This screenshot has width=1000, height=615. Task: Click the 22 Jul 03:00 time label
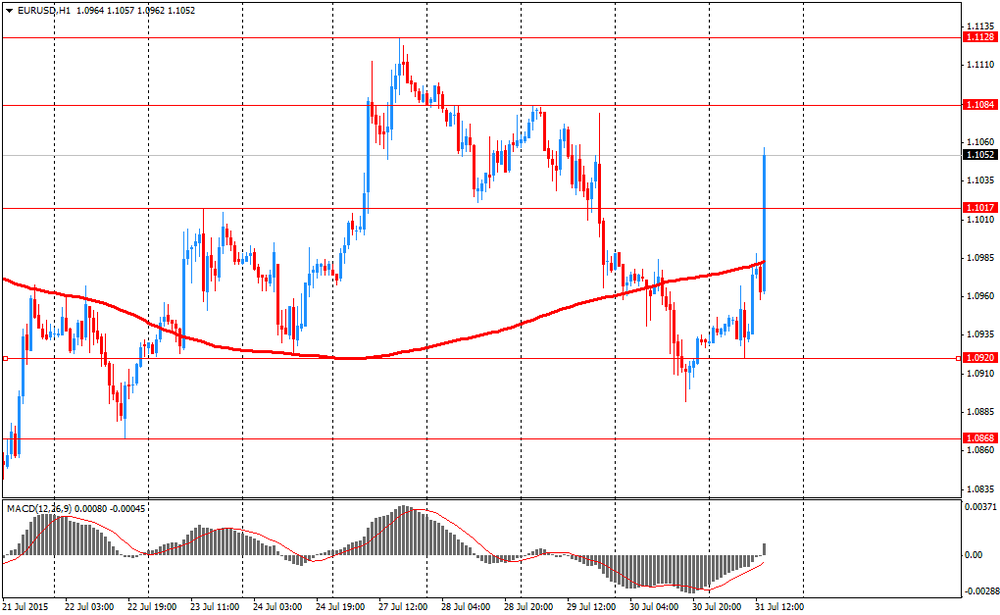pos(89,607)
